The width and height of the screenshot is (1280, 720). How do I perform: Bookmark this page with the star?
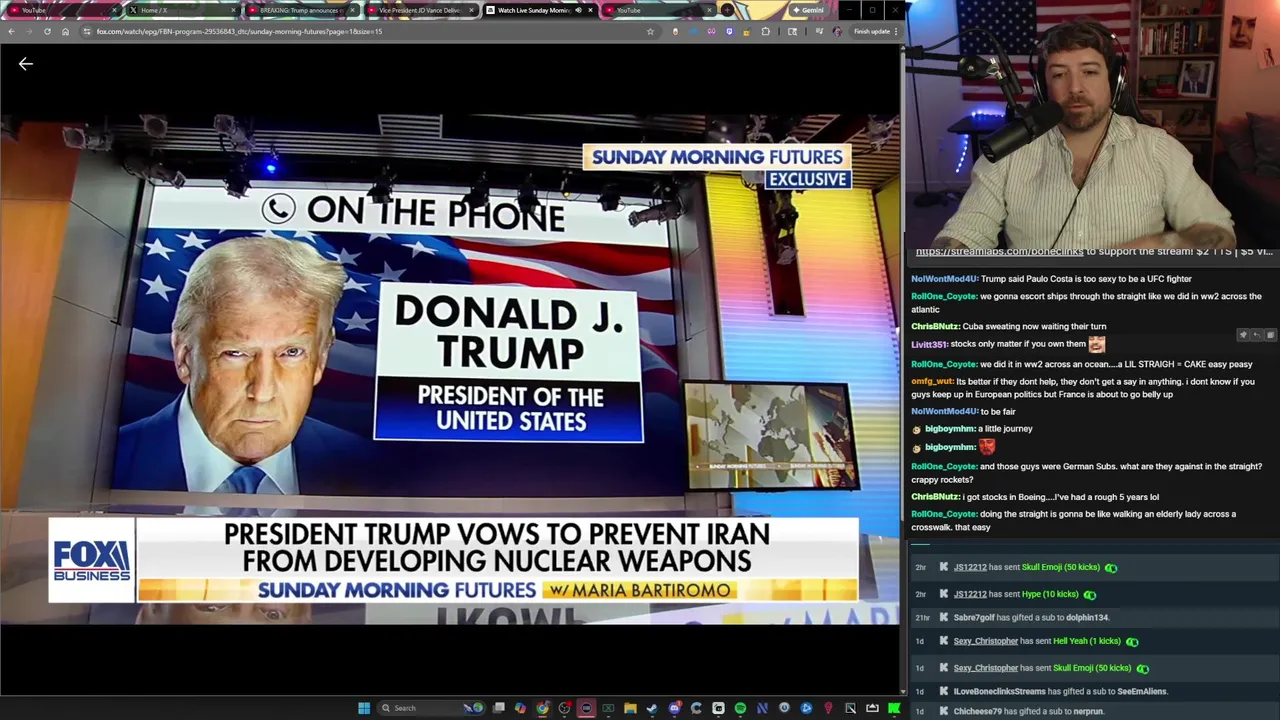coord(650,31)
